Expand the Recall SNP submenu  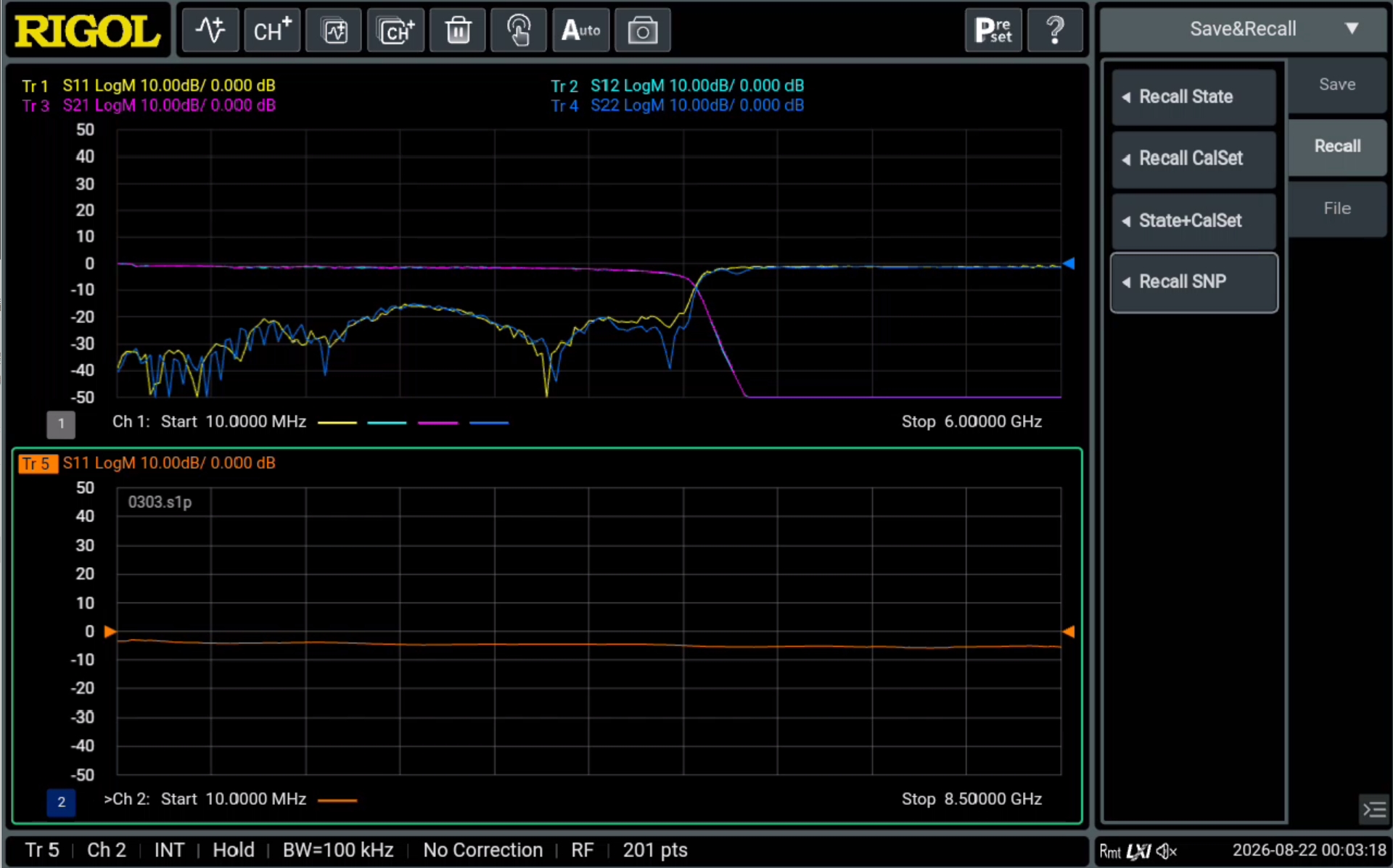pyautogui.click(x=1194, y=283)
